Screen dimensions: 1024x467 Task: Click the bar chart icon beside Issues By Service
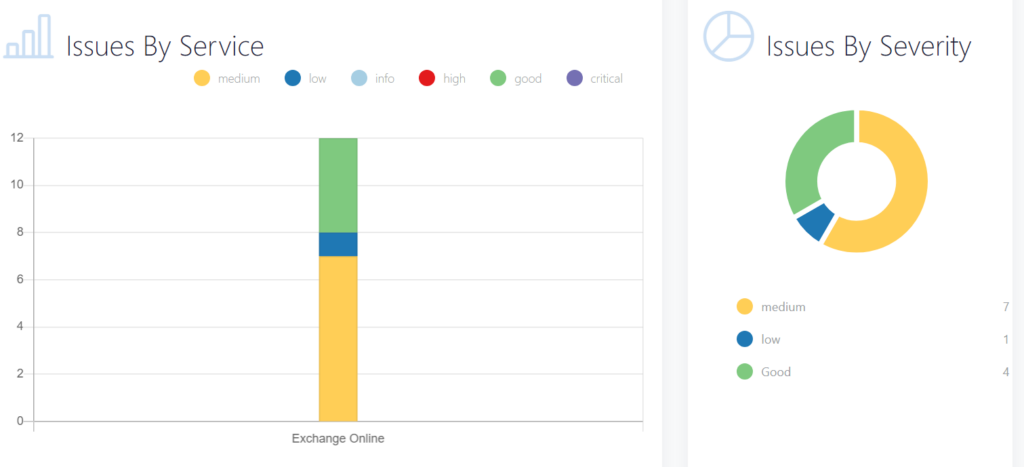point(28,36)
